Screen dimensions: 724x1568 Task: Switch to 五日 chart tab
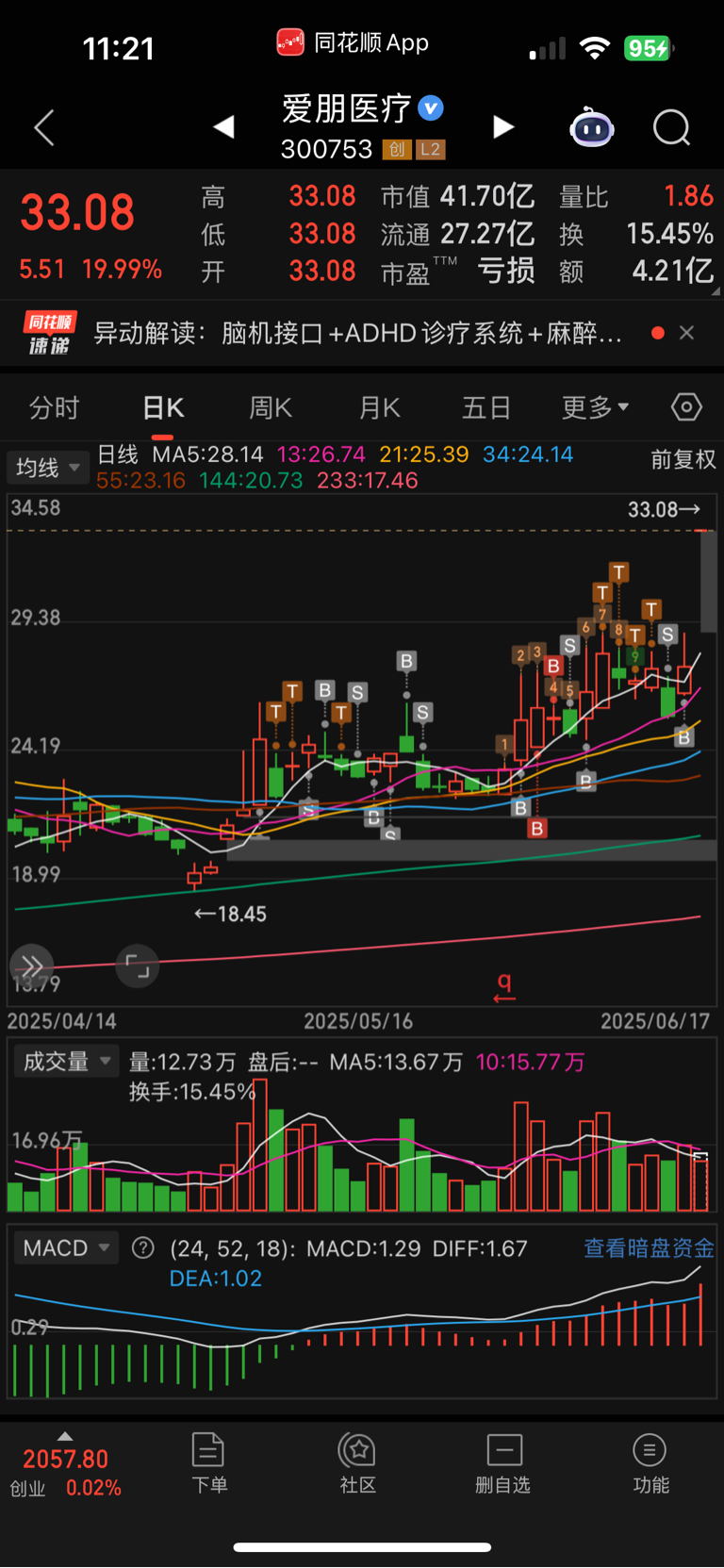point(486,408)
